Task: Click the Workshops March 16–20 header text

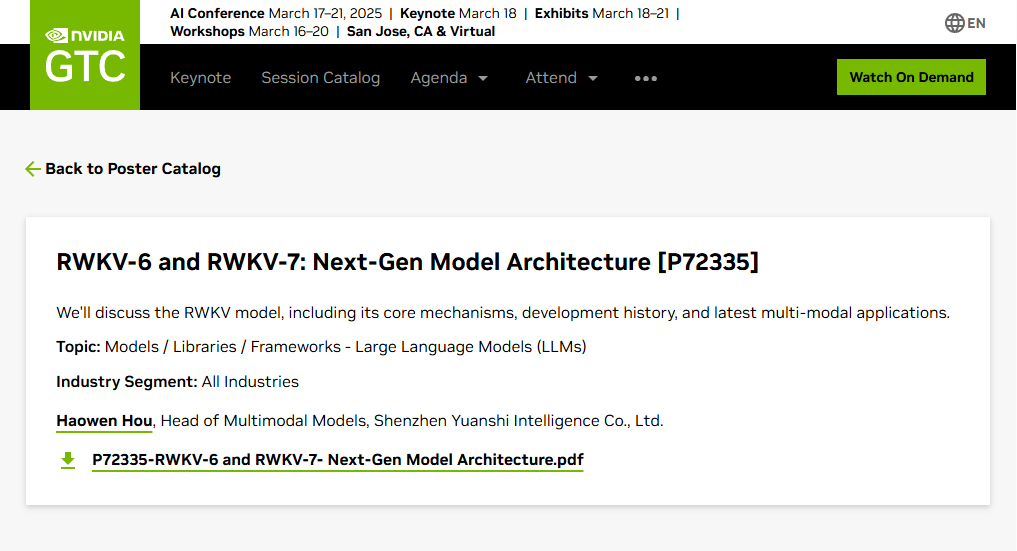Action: [x=250, y=31]
